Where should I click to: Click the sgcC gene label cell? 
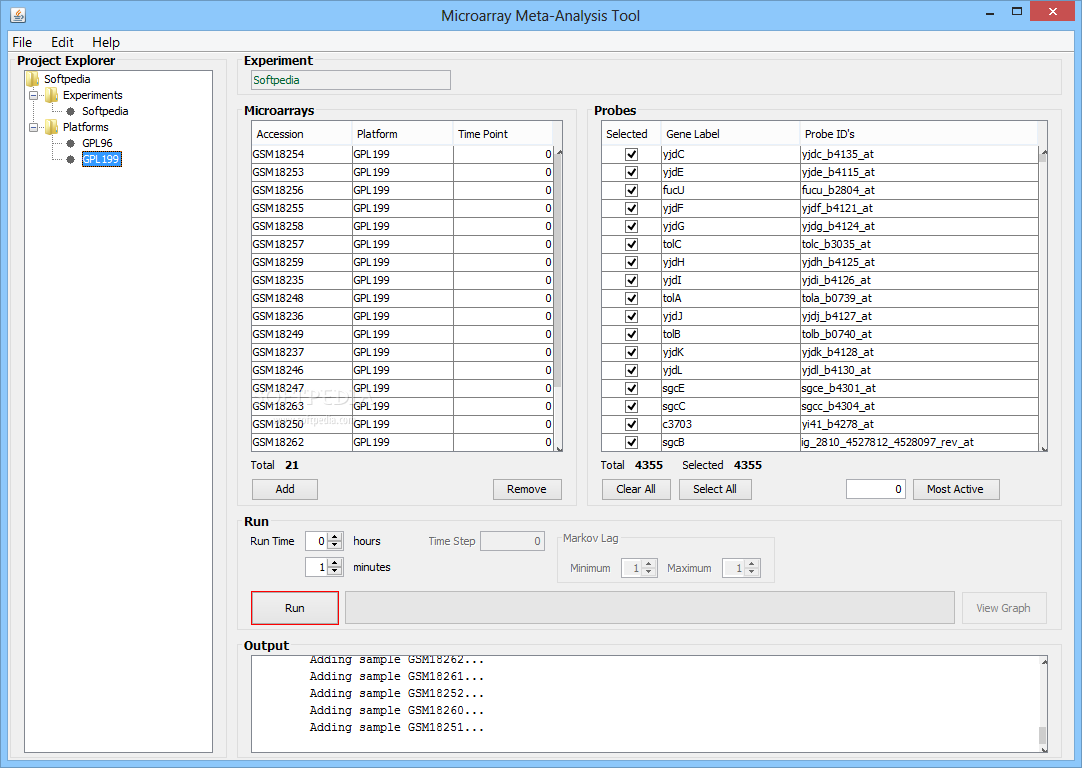(x=730, y=406)
